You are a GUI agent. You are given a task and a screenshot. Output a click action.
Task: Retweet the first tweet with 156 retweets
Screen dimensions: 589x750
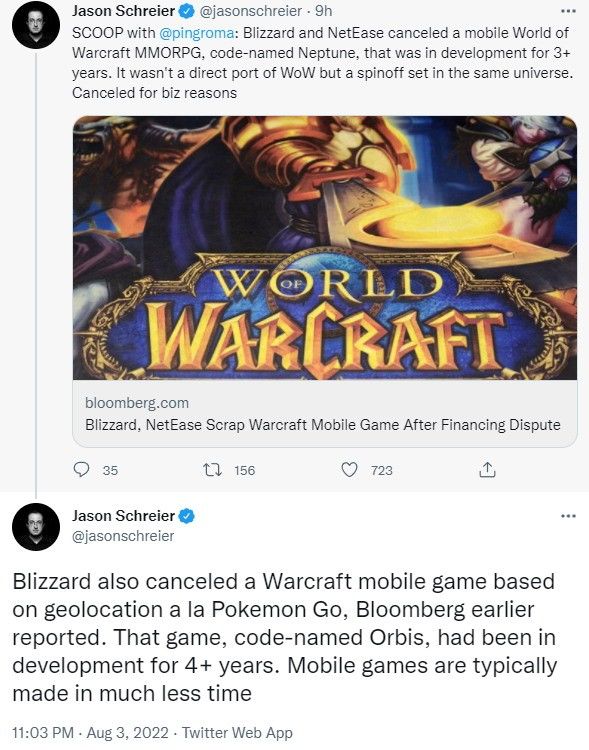click(212, 470)
